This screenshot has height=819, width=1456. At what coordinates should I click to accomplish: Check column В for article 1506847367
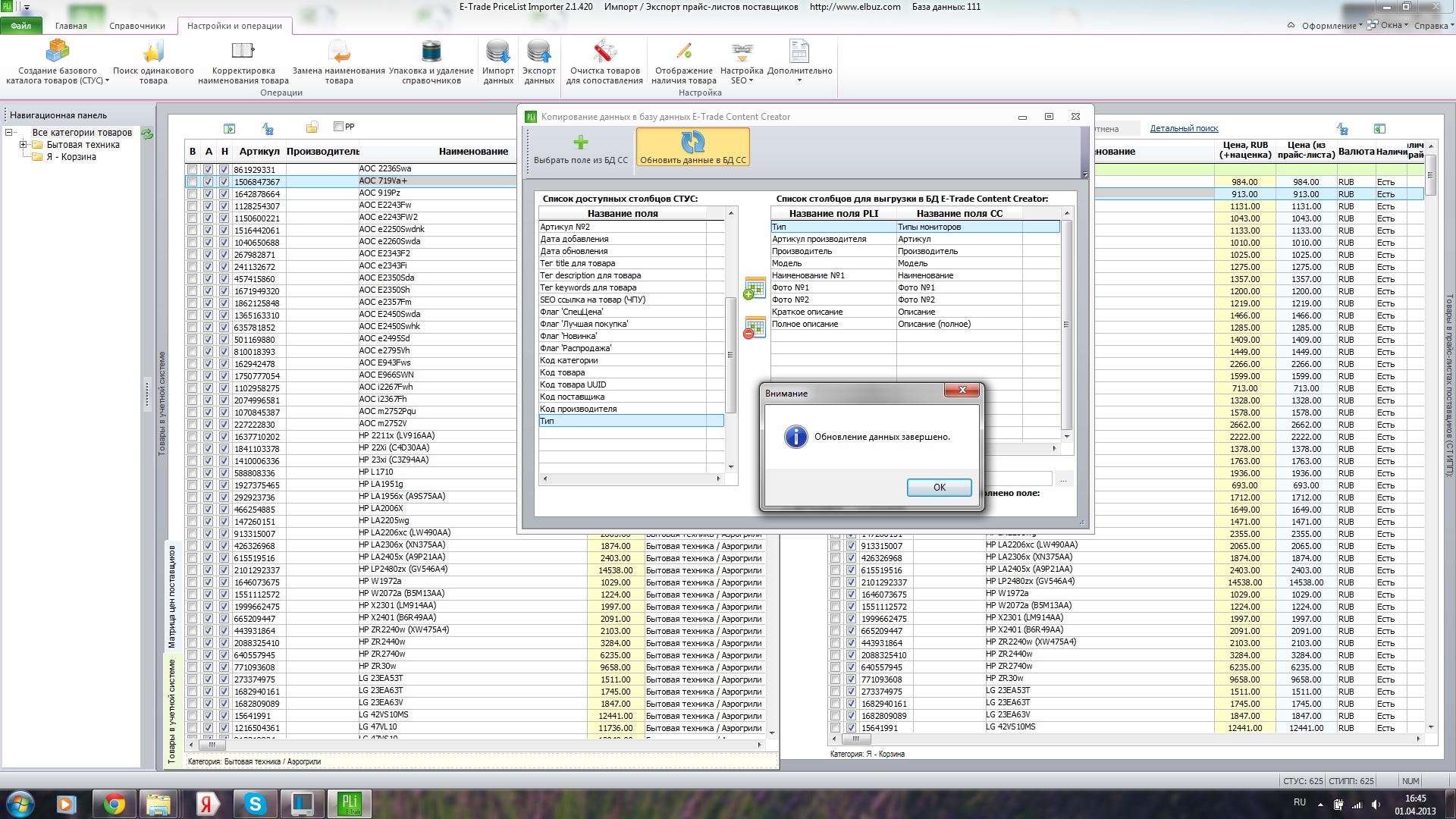[193, 182]
